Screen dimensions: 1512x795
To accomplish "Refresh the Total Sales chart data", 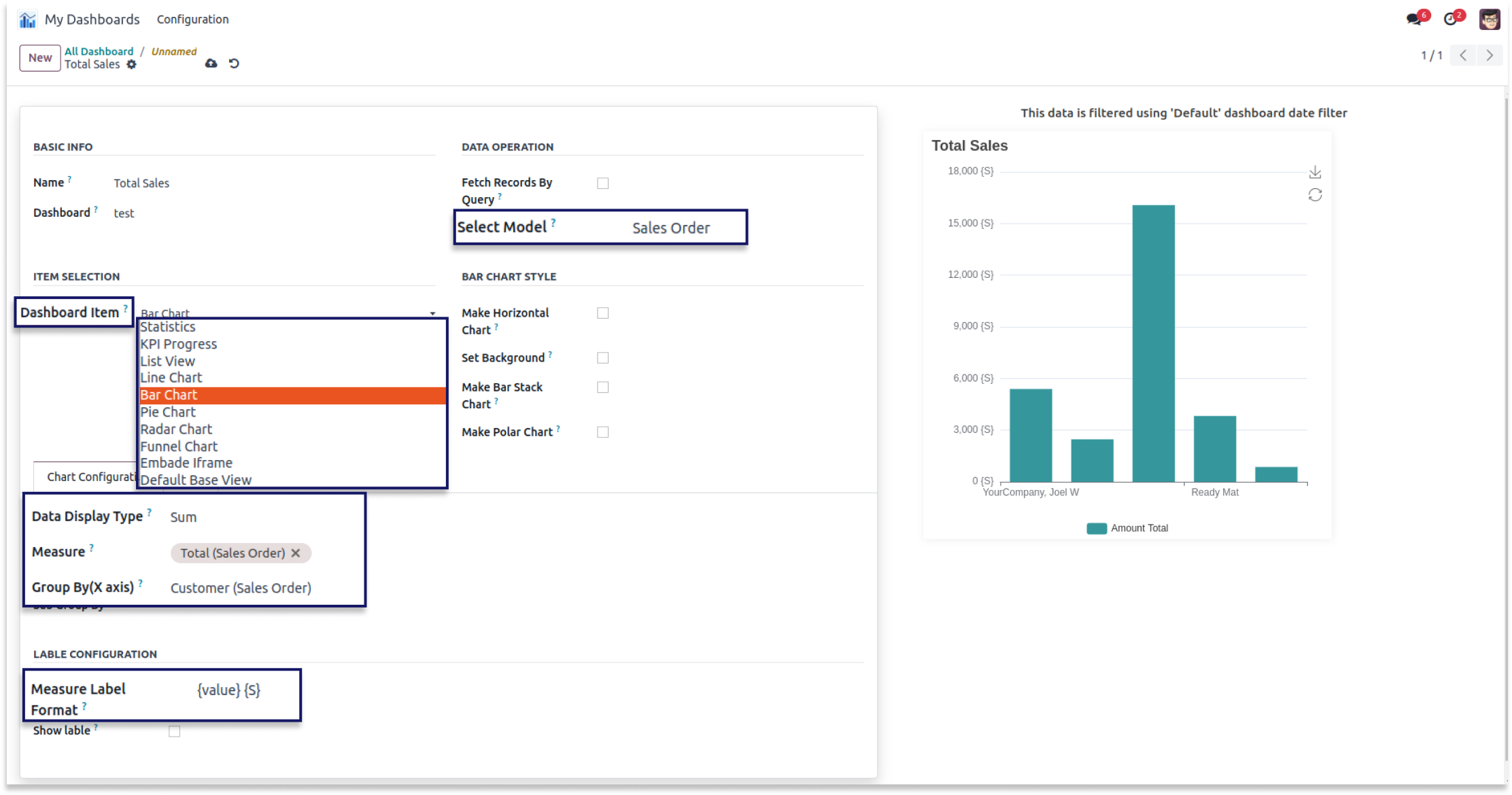I will pos(1316,195).
